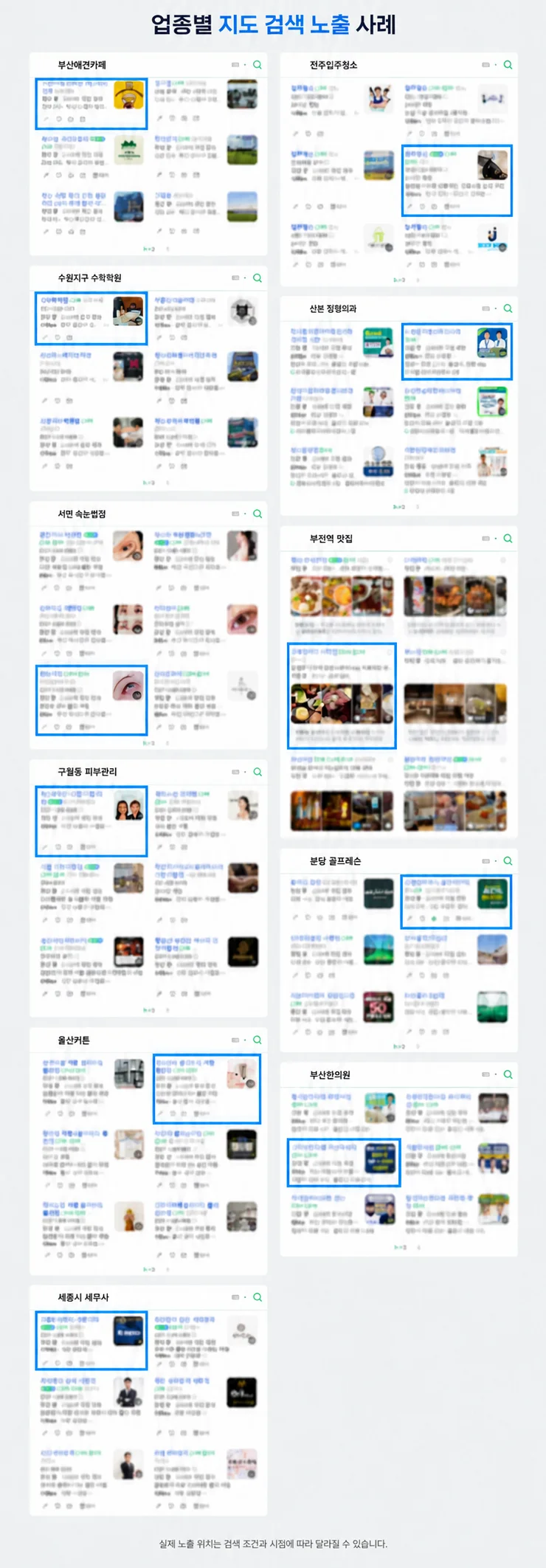Focus the search field containing 부전역 맛집
This screenshot has height=1568, width=546.
pyautogui.click(x=399, y=539)
